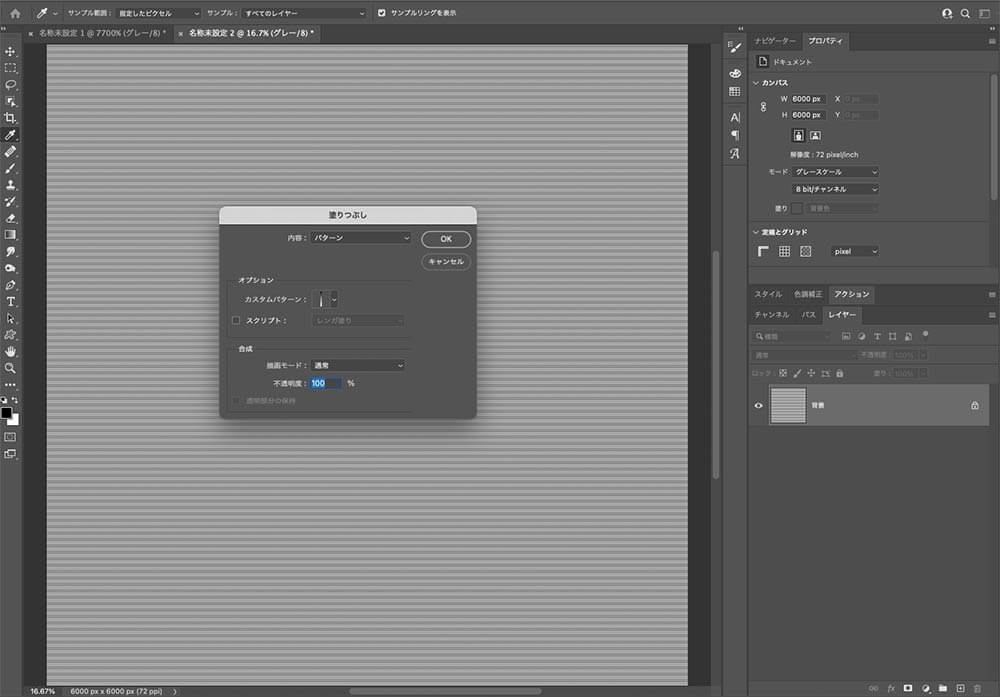Image resolution: width=1000 pixels, height=697 pixels.
Task: Select the Move tool
Action: click(10, 51)
